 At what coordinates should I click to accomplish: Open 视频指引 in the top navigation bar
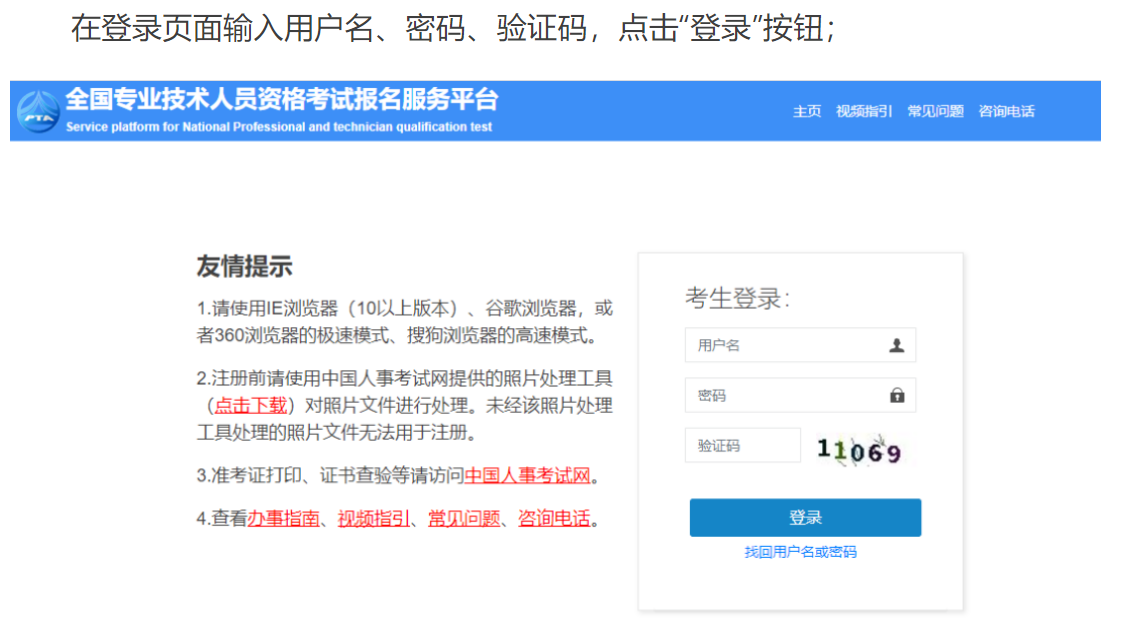pos(864,111)
